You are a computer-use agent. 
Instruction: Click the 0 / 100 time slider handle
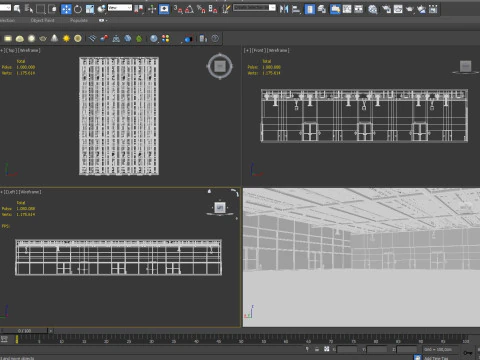pos(25,331)
